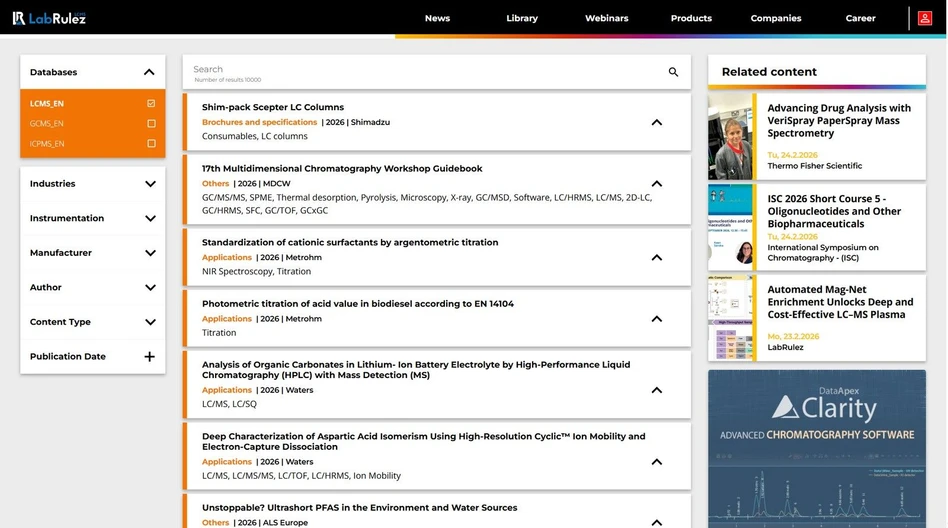This screenshot has height=528, width=948.
Task: Open Advancing Drug Analysis with VeriSpray article
Action: click(x=838, y=120)
